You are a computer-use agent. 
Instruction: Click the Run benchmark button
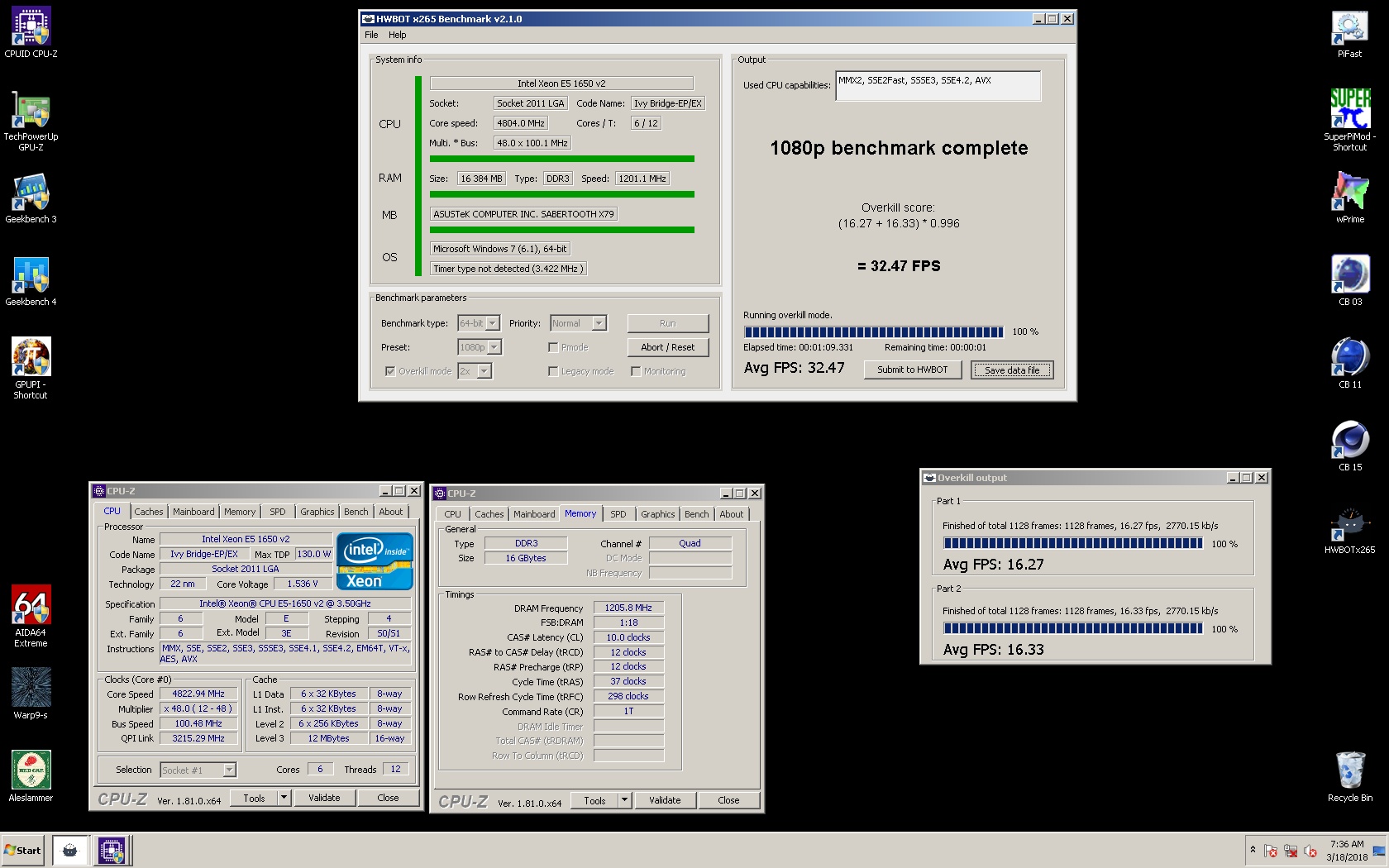click(x=668, y=323)
